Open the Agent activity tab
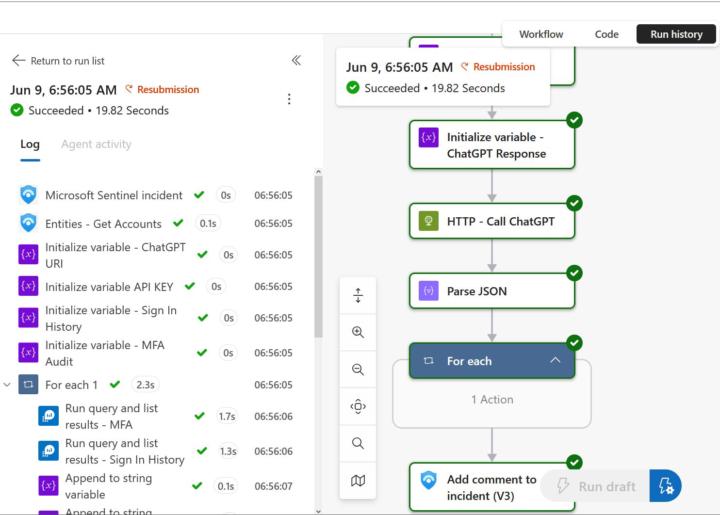The width and height of the screenshot is (720, 515). pos(96,144)
